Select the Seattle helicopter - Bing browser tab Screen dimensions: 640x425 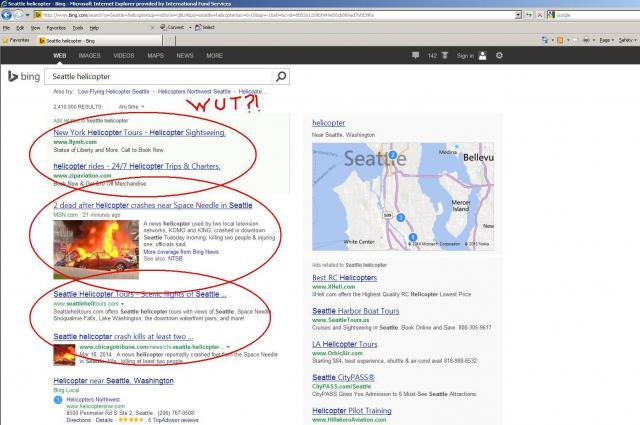tap(100, 40)
